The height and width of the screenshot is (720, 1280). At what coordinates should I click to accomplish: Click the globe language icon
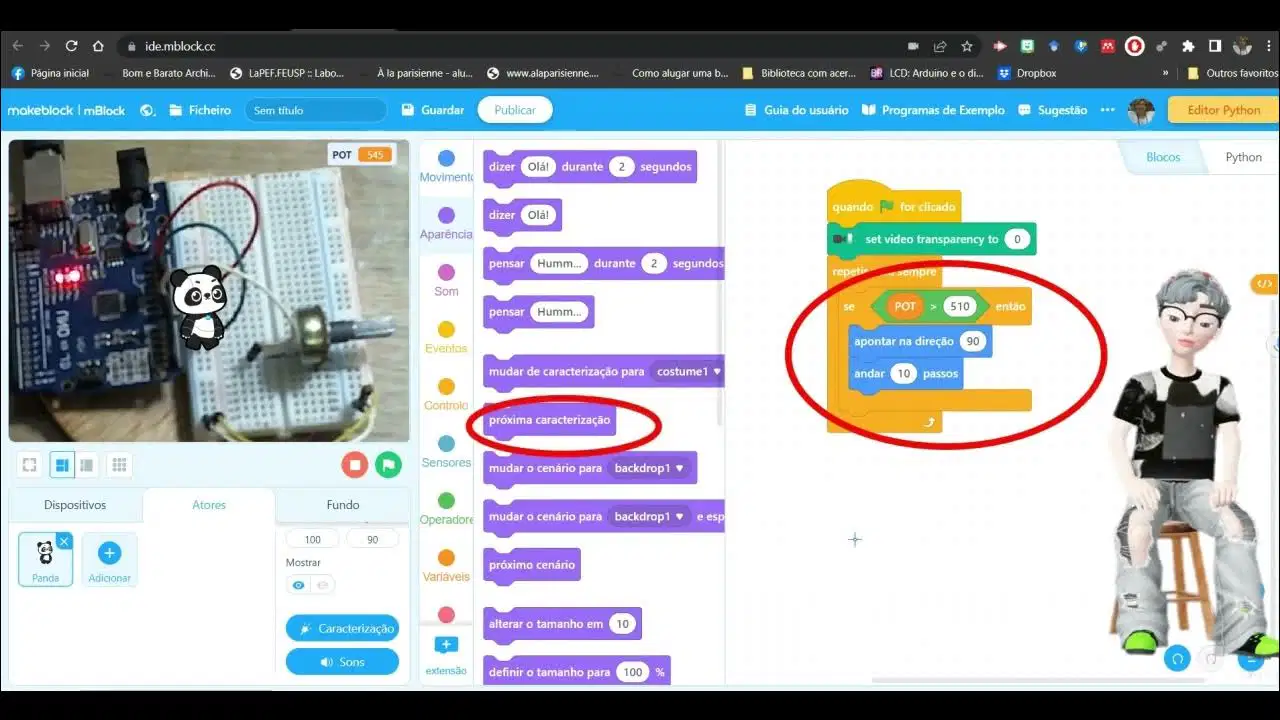tap(148, 110)
